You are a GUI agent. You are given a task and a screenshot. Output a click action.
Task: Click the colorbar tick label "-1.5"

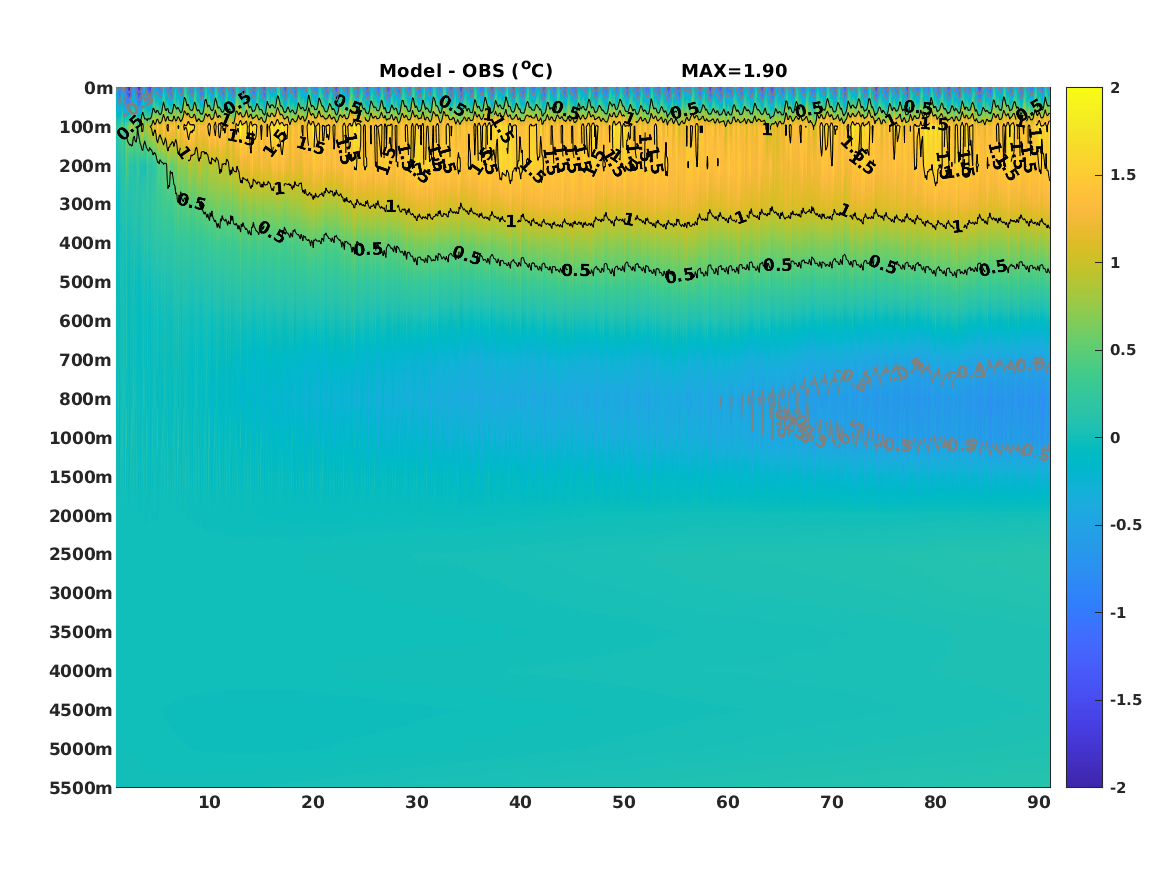pyautogui.click(x=1125, y=699)
